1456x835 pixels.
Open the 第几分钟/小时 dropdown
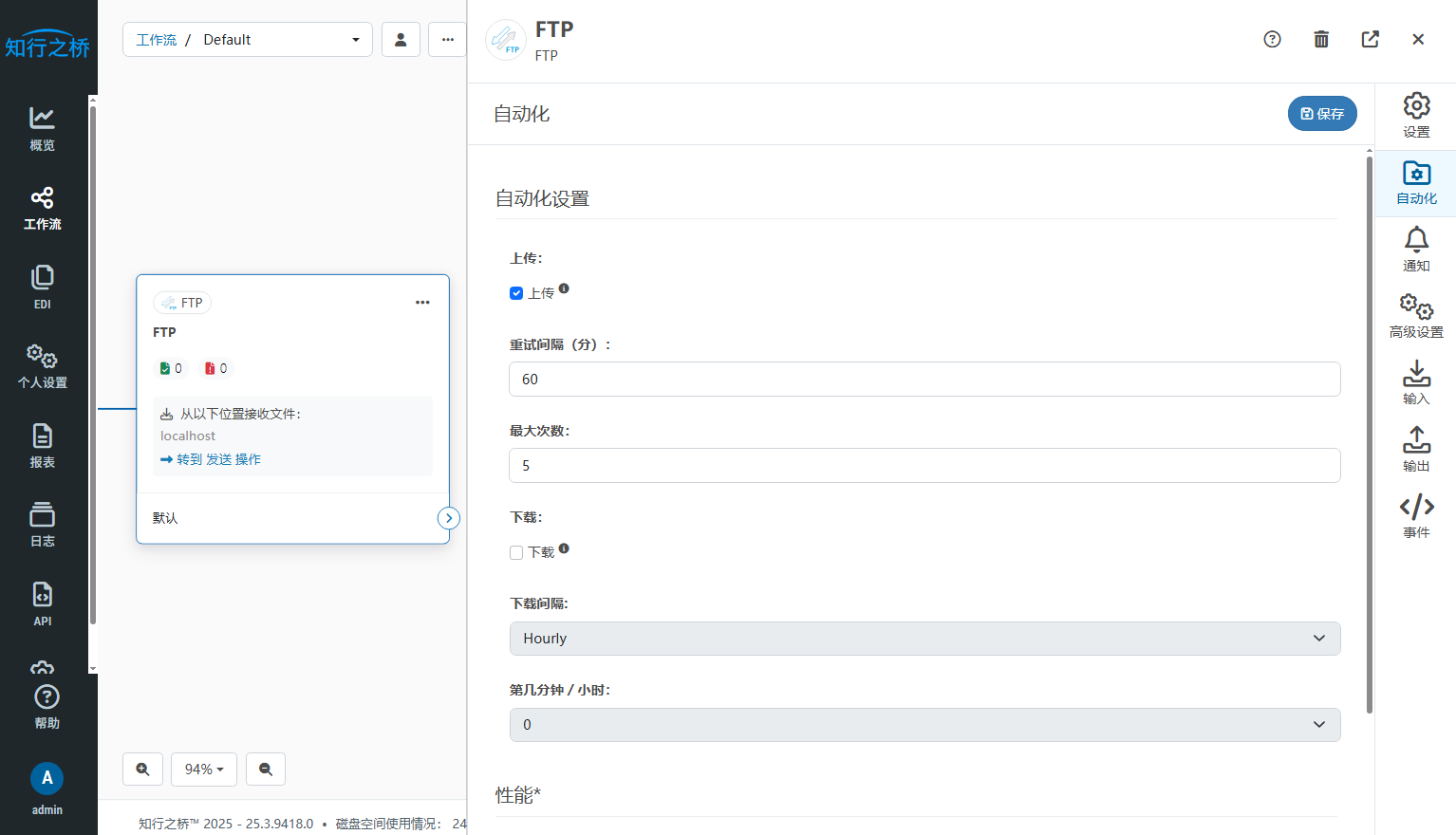(924, 725)
